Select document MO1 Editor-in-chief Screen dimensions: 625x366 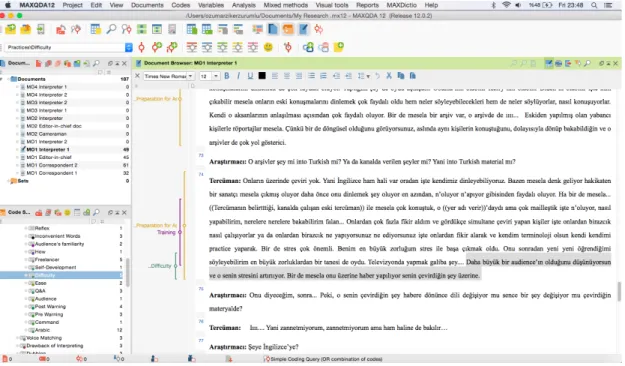(49, 157)
